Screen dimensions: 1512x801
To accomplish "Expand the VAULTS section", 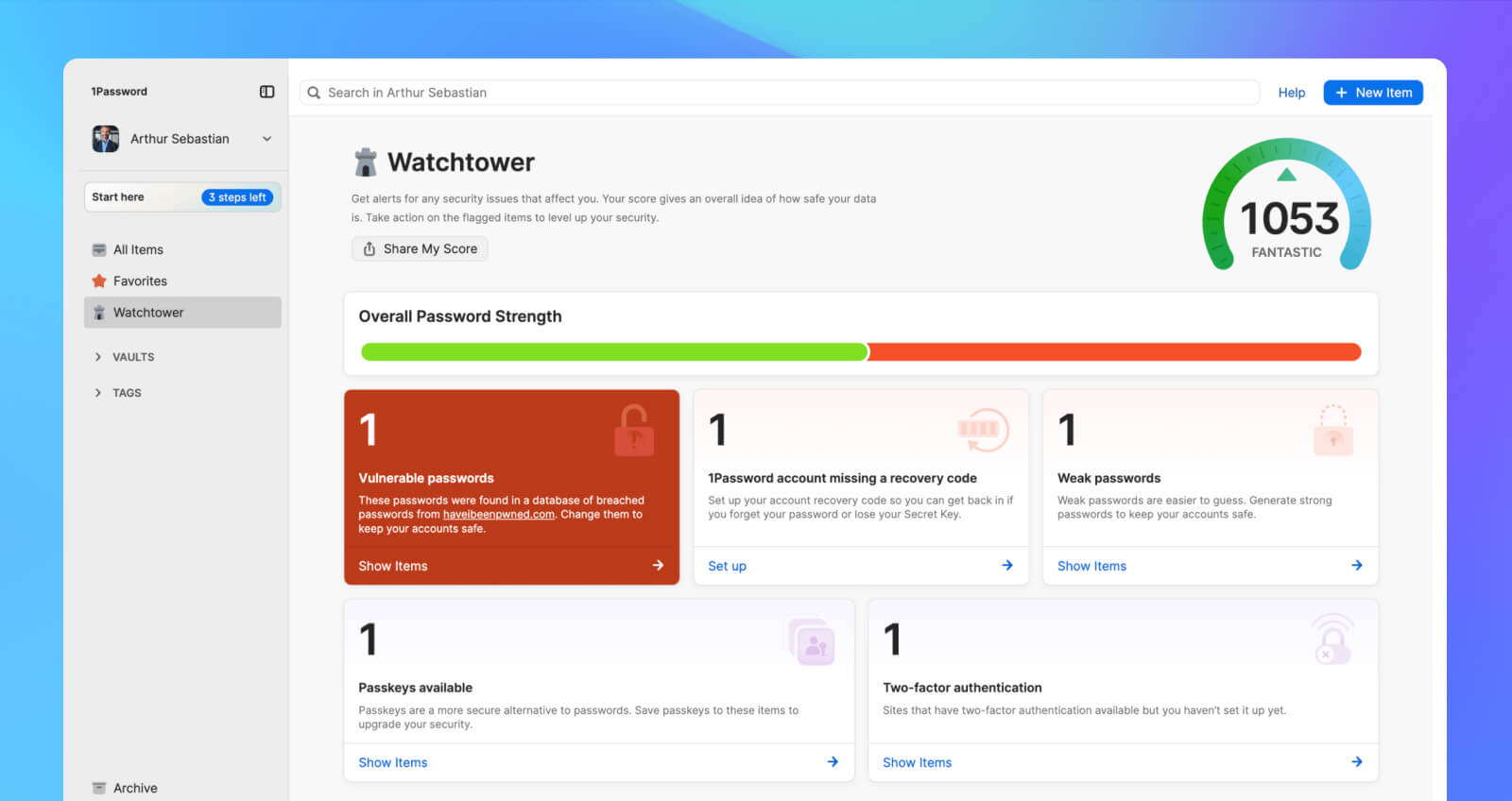I will pos(124,357).
